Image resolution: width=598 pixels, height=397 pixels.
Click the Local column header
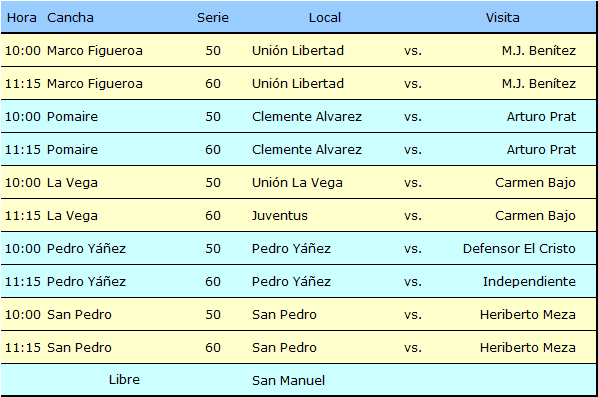(x=325, y=18)
